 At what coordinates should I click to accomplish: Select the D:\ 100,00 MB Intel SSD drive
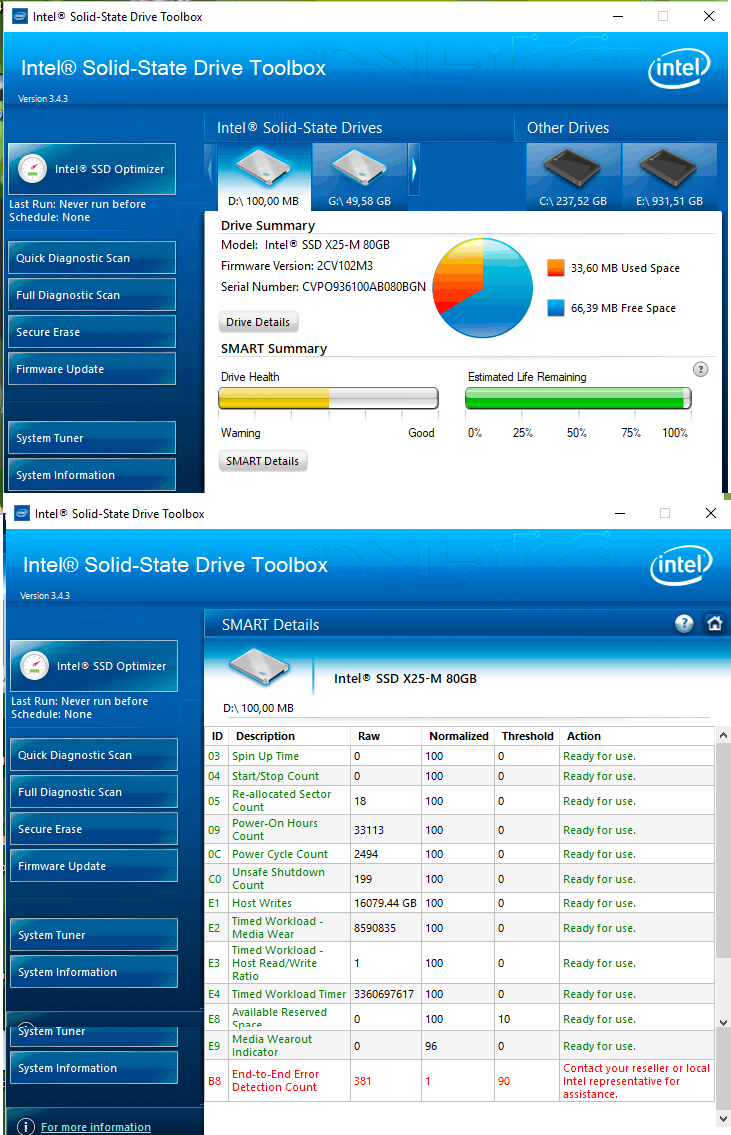pos(263,177)
